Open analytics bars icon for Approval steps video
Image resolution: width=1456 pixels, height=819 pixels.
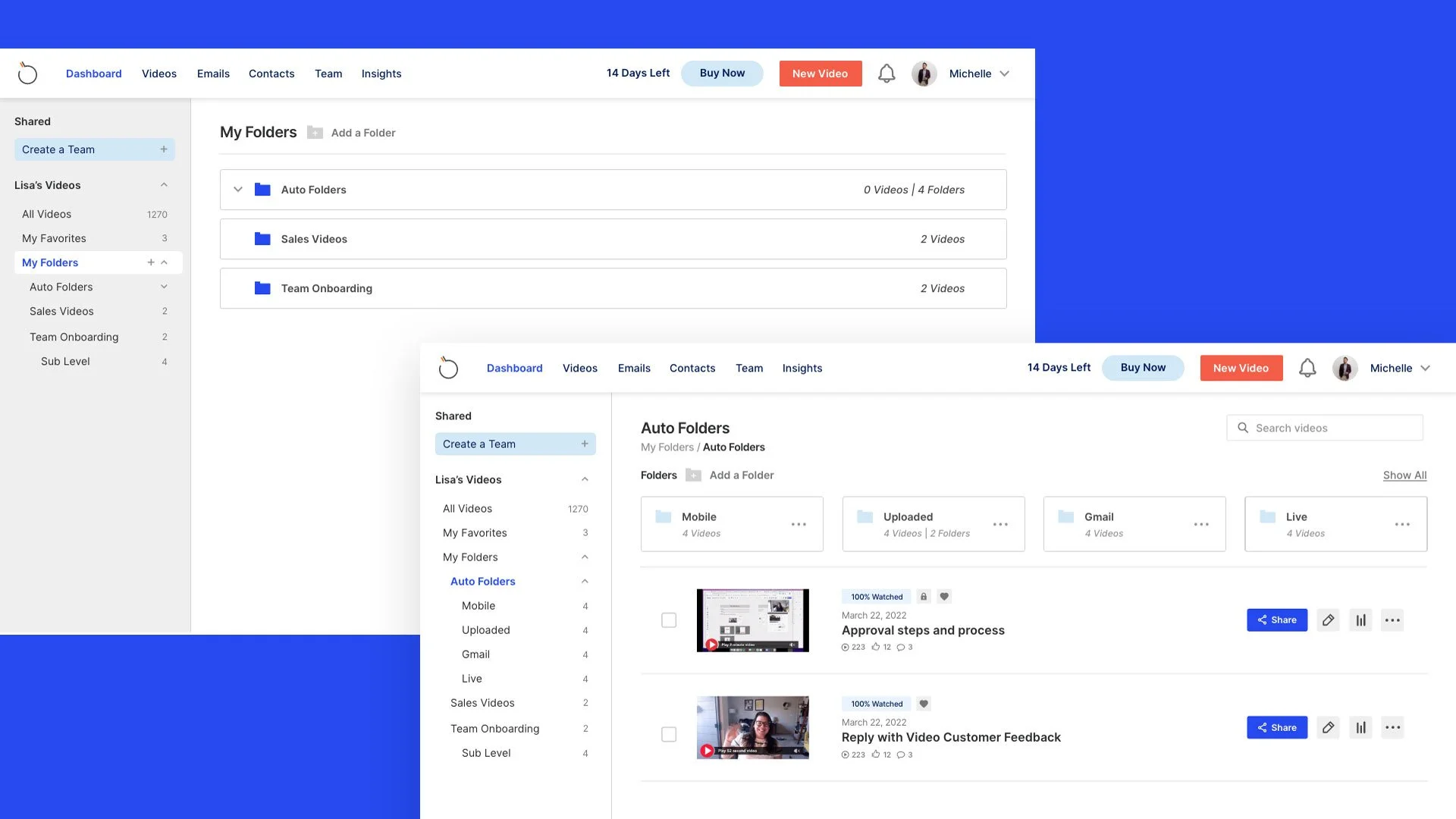[x=1360, y=620]
